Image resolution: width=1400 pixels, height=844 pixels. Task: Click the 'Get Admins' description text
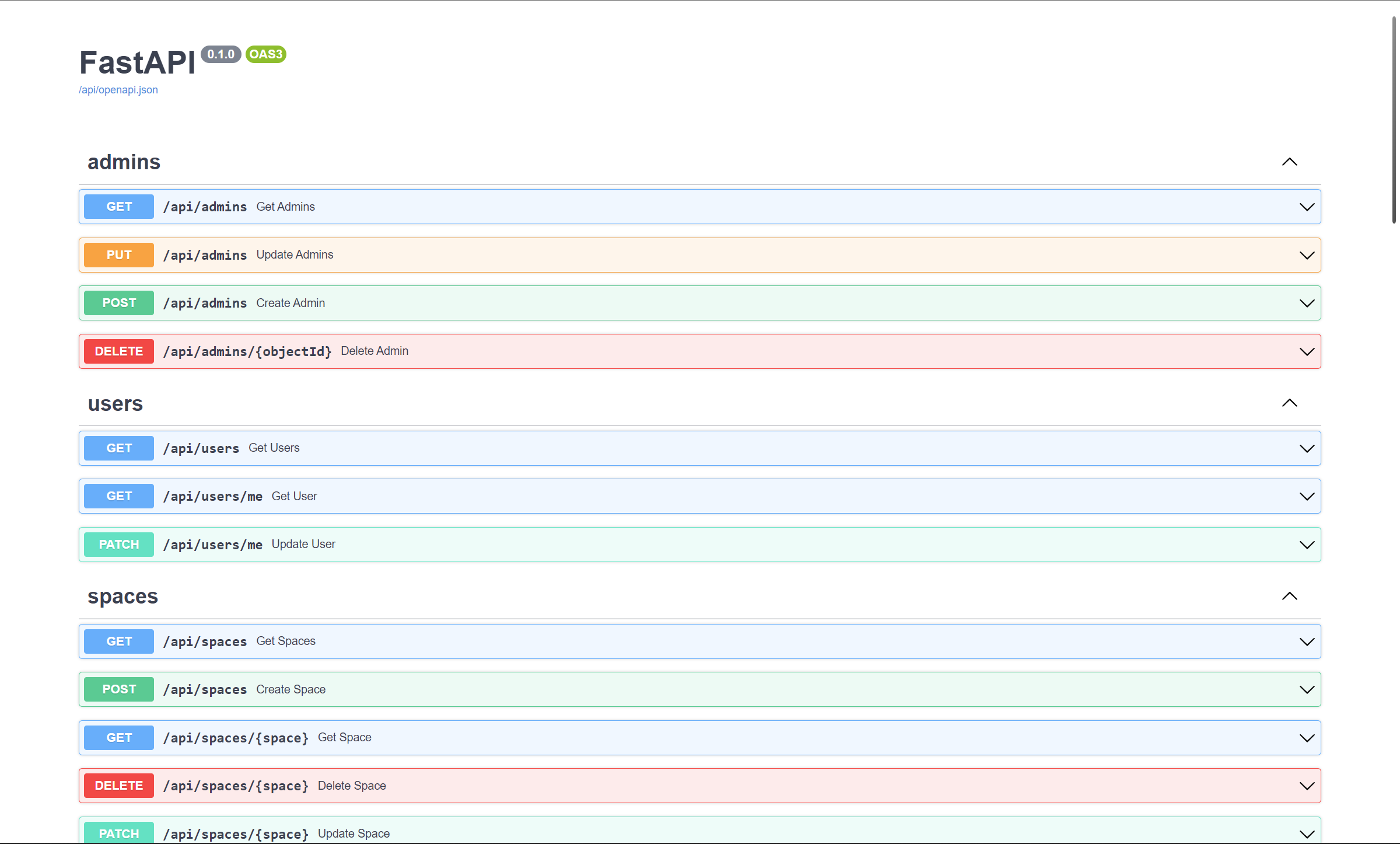click(x=286, y=207)
